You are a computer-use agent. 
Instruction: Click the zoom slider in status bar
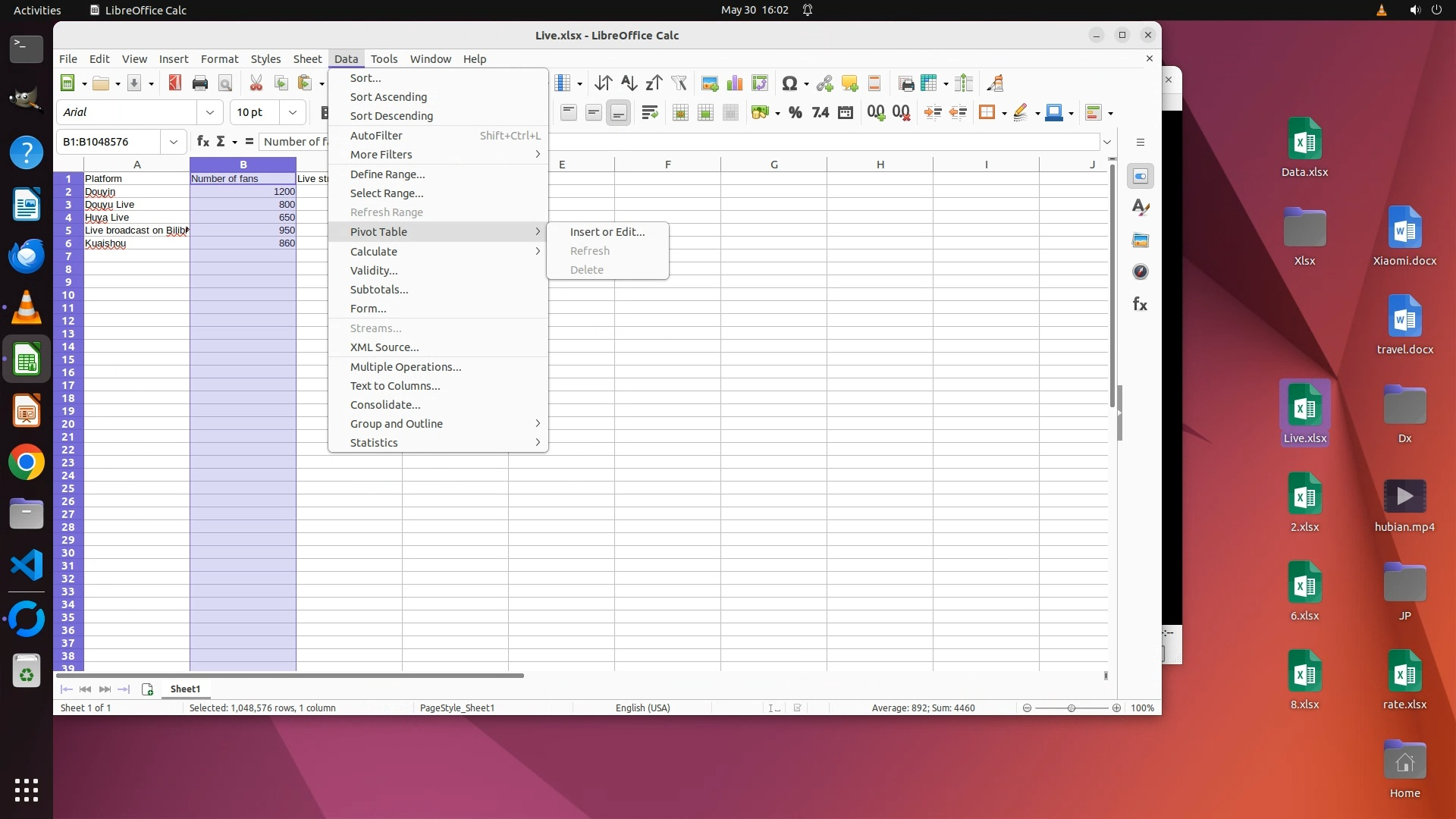pos(1071,708)
